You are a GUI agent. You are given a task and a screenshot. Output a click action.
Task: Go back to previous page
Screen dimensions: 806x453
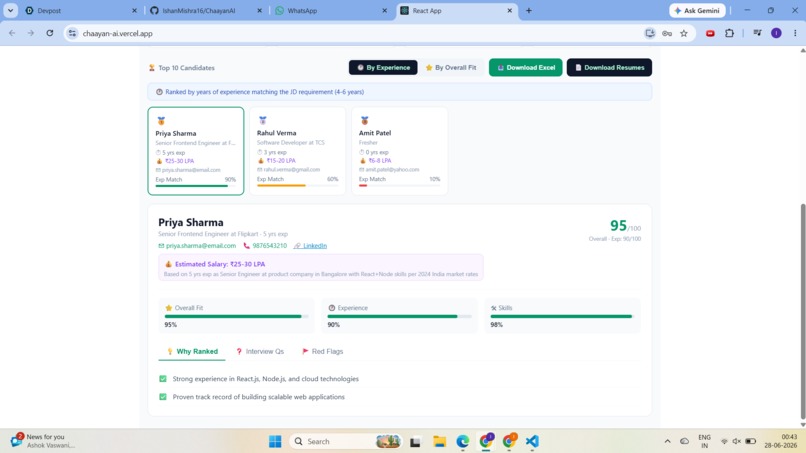coord(12,33)
